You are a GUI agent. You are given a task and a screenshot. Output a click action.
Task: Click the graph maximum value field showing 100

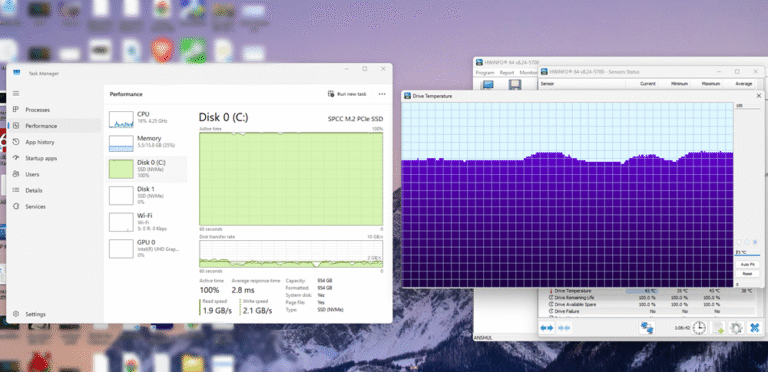(747, 106)
